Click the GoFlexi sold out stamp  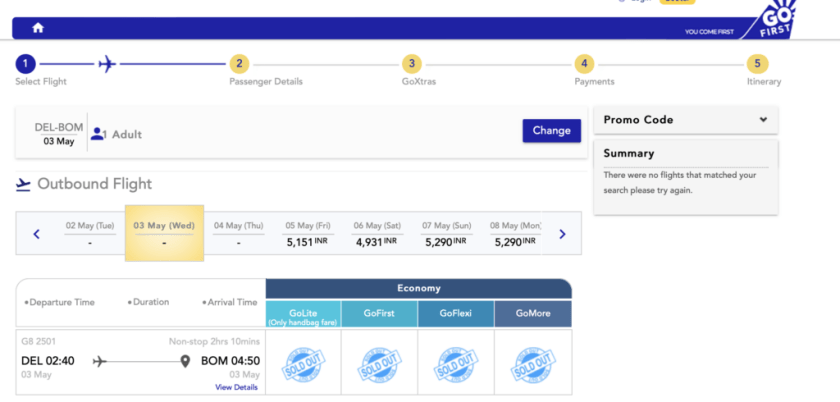coord(456,365)
